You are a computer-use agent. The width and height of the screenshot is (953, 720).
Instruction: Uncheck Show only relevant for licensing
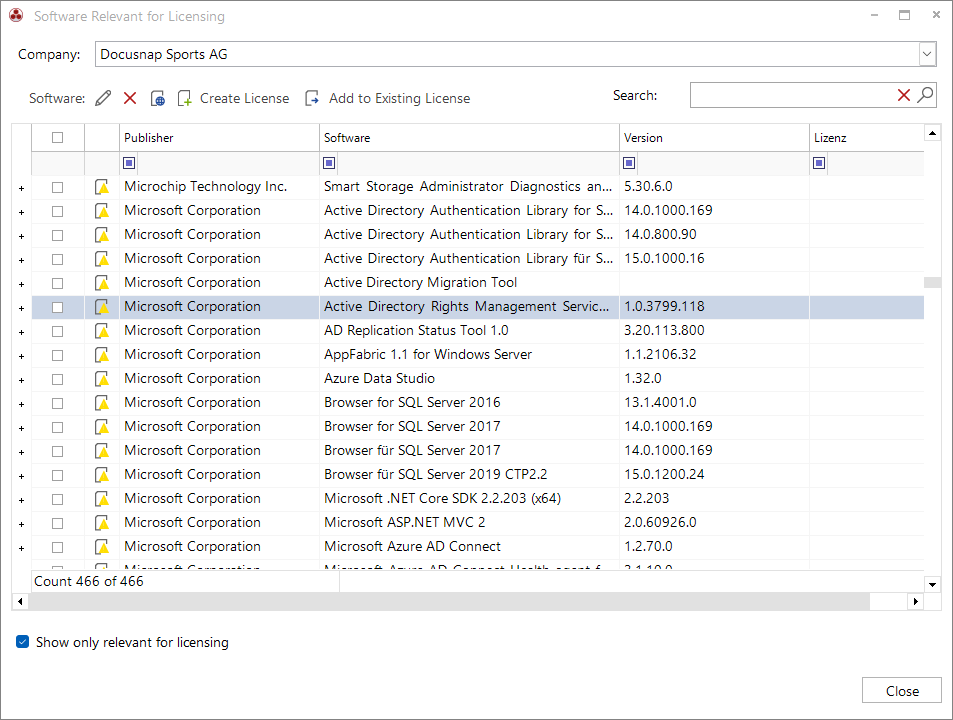point(22,642)
